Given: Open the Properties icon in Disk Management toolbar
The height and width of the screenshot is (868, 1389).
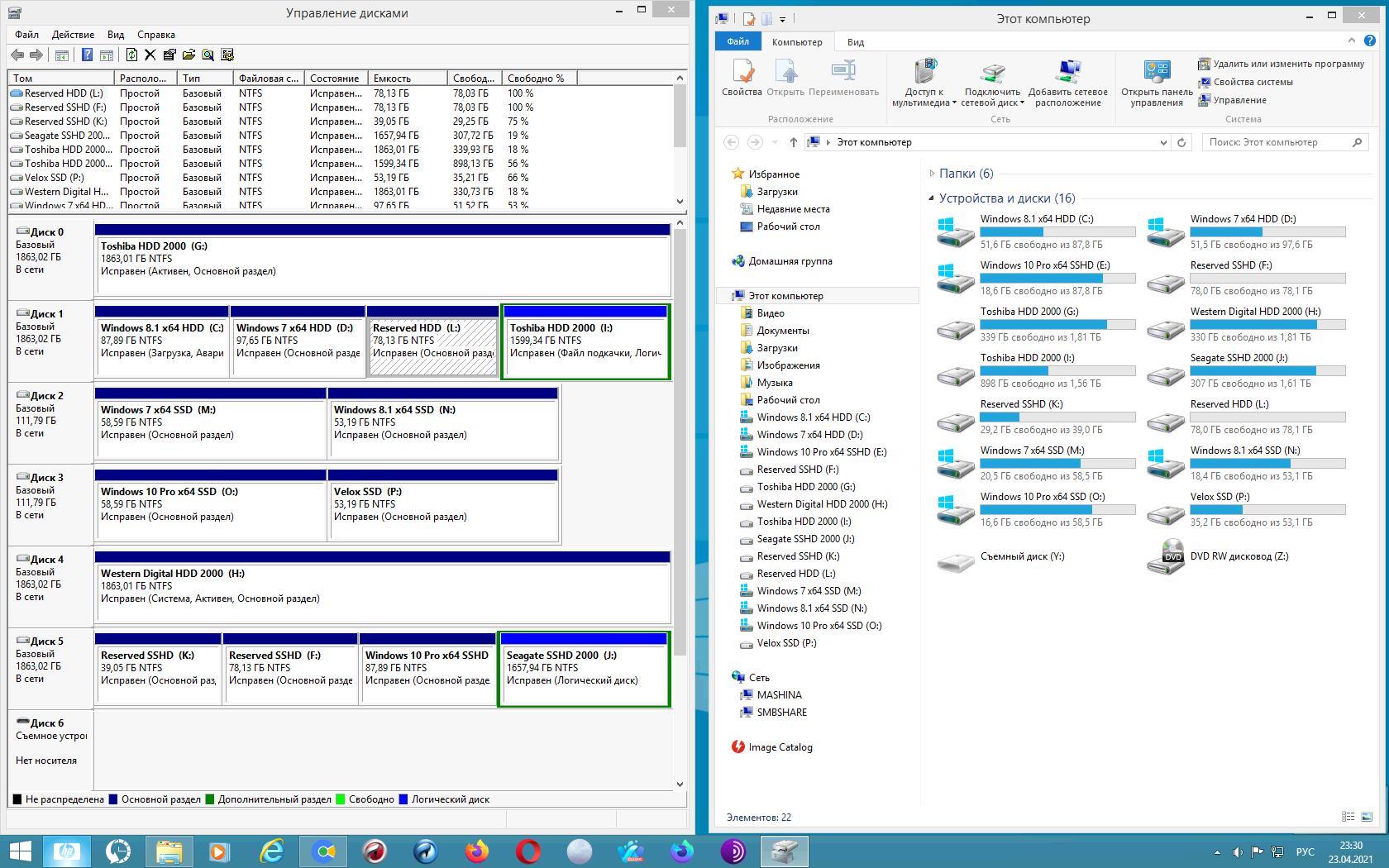Looking at the screenshot, I should tap(169, 55).
